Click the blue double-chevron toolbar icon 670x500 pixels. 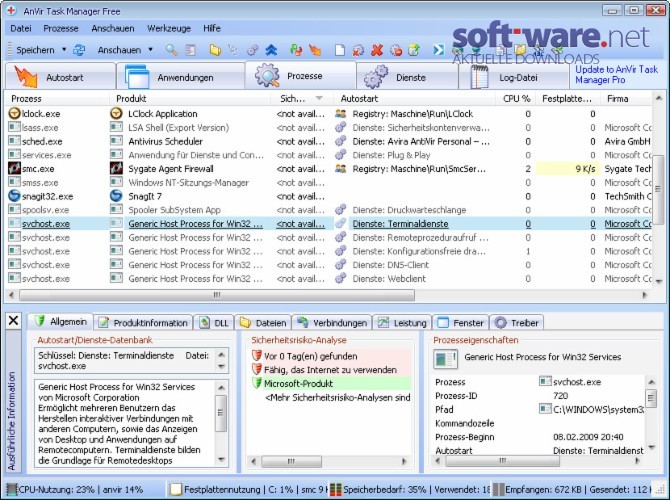coord(438,50)
